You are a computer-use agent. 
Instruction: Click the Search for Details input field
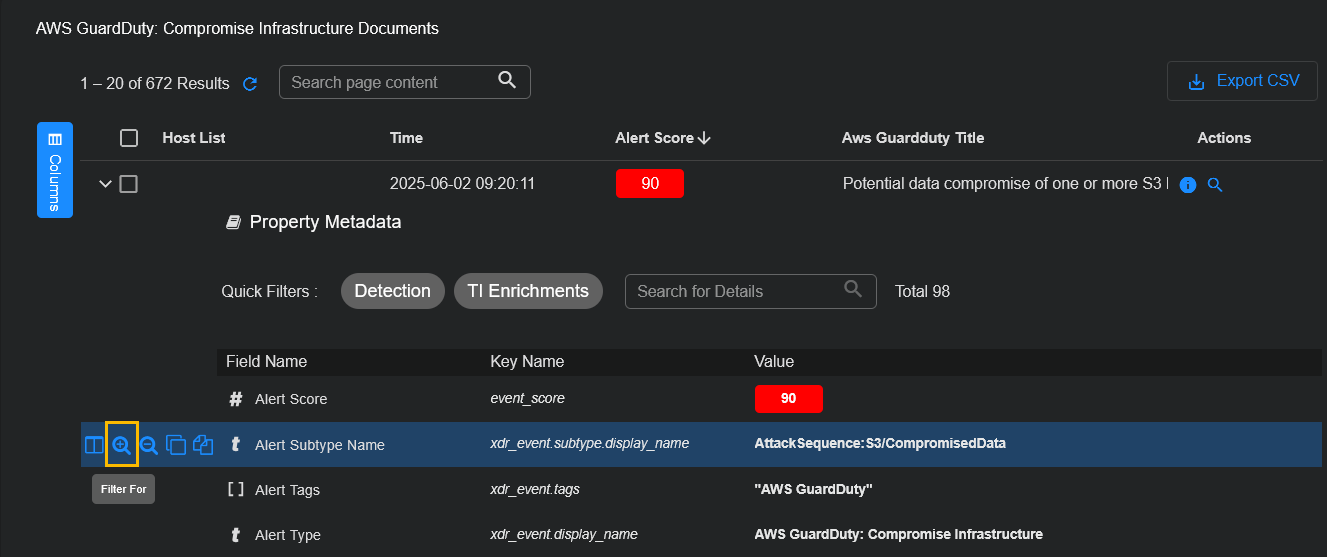(735, 291)
